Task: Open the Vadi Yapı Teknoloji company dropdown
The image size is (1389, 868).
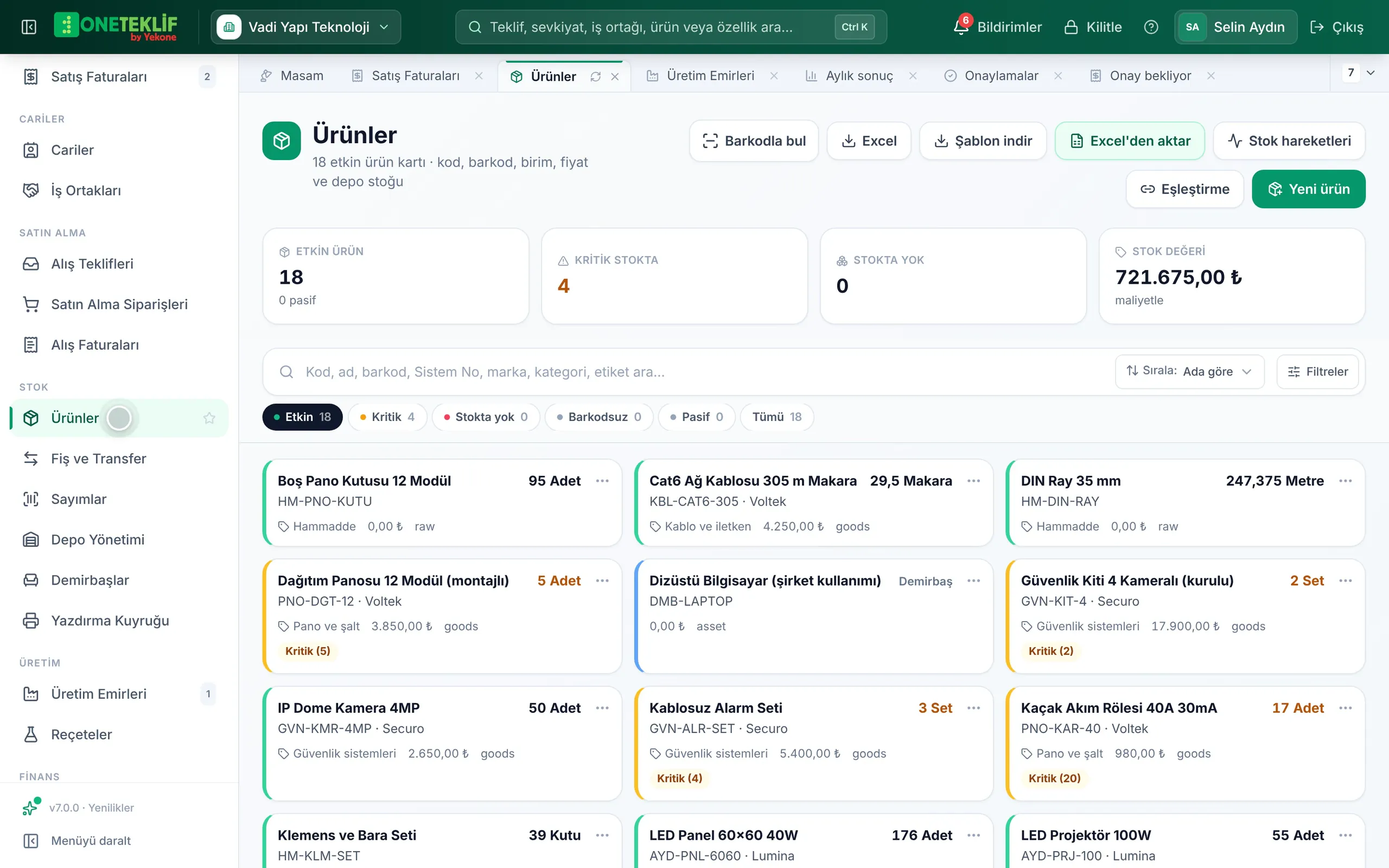Action: (x=306, y=27)
